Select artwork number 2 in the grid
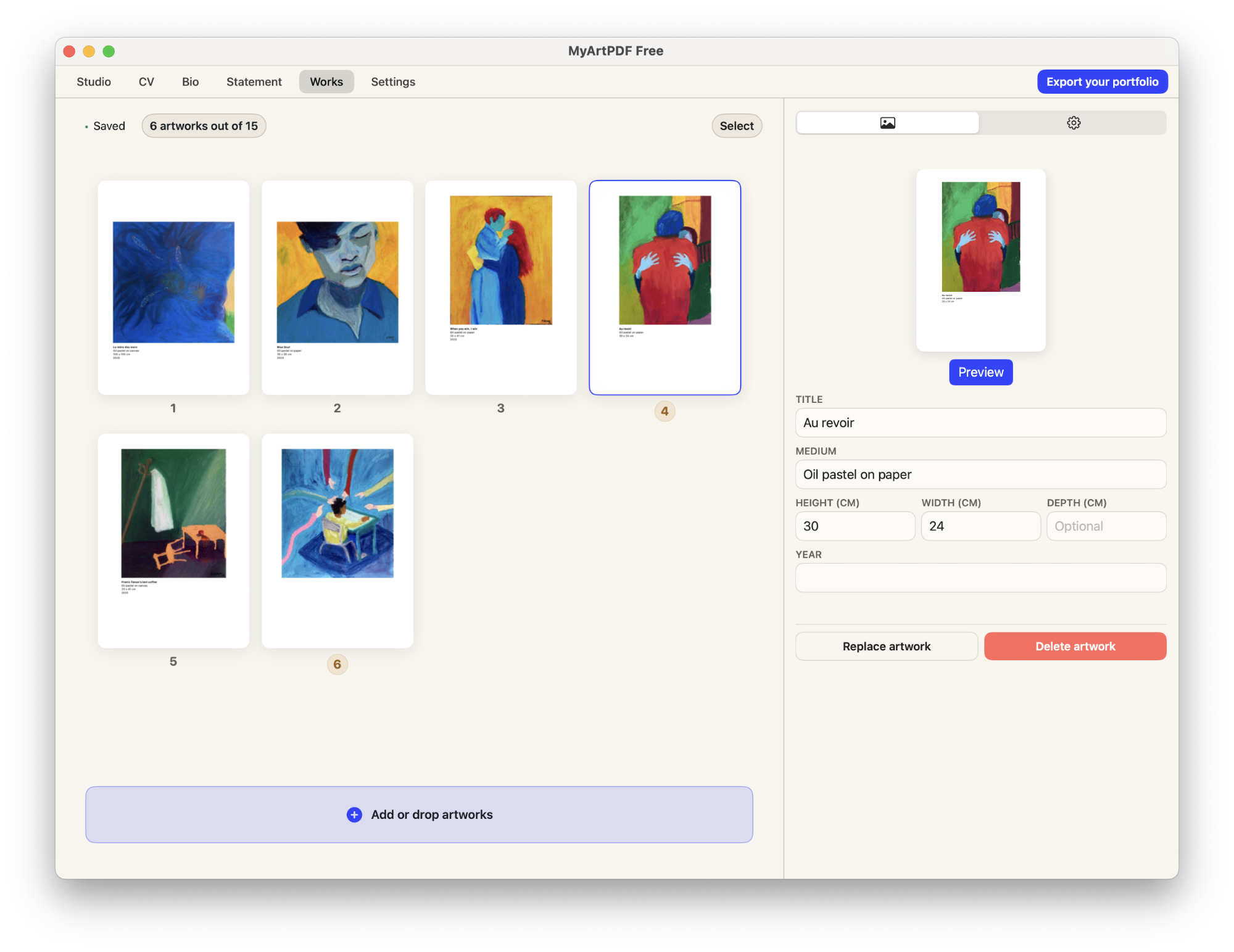Image resolution: width=1234 pixels, height=952 pixels. tap(337, 287)
